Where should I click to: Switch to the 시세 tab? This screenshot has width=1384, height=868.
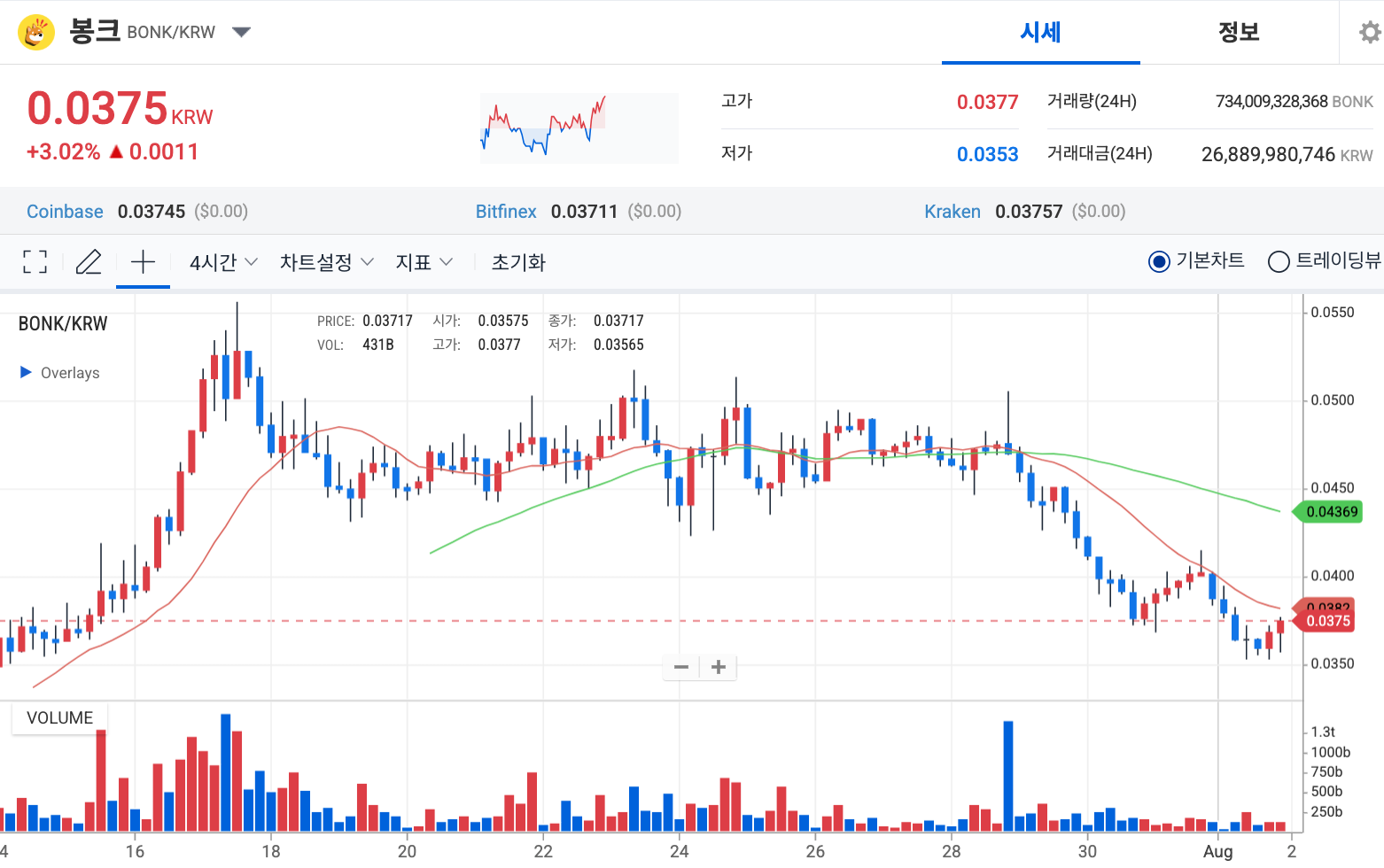(x=1040, y=33)
